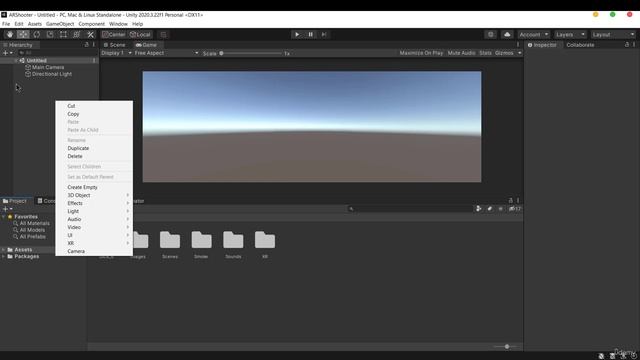
Task: Open Hierarchy create plus dropdown
Action: [7, 53]
